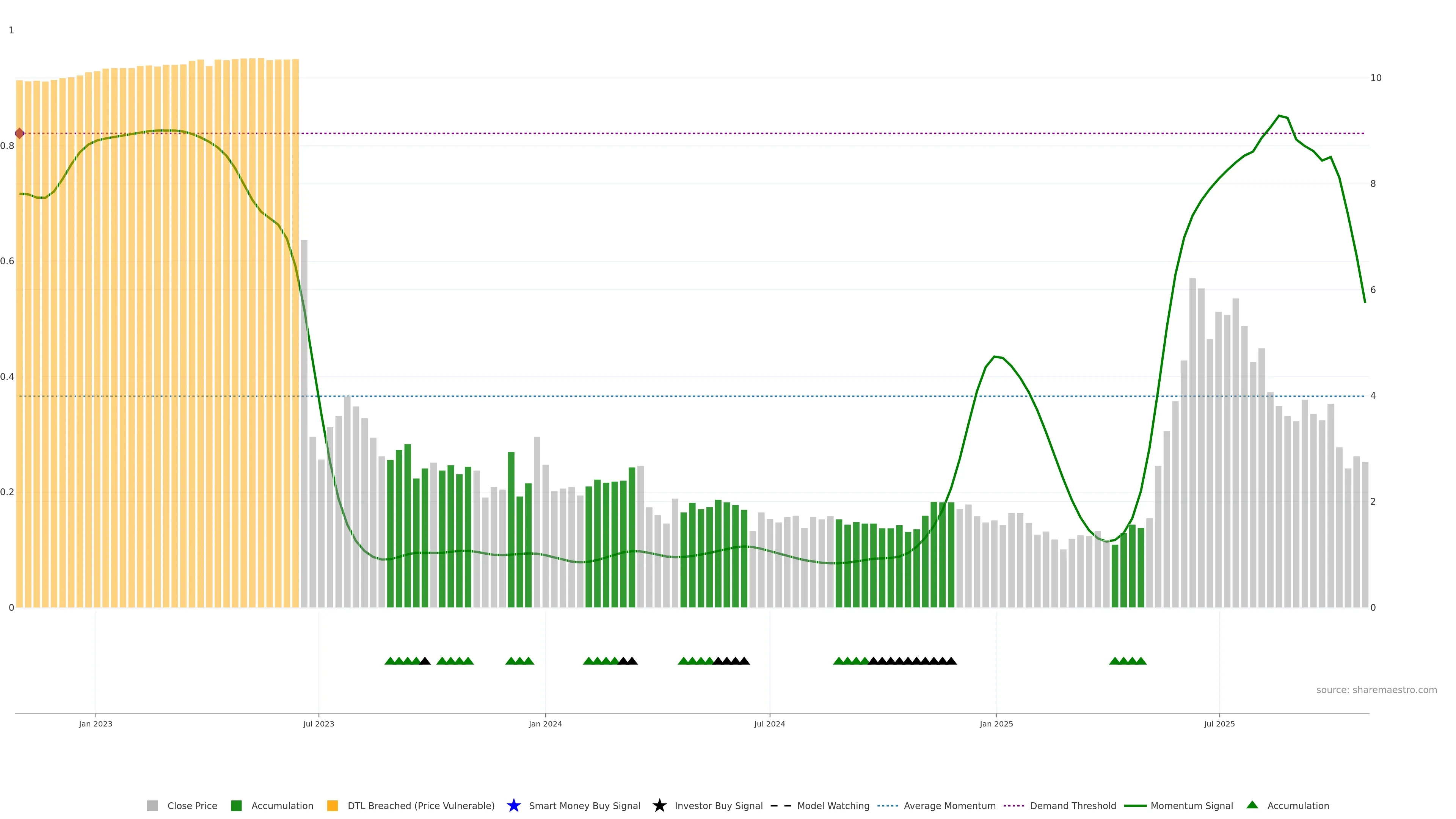1456x819 pixels.
Task: Toggle the Demand Threshold legend label
Action: click(1073, 805)
